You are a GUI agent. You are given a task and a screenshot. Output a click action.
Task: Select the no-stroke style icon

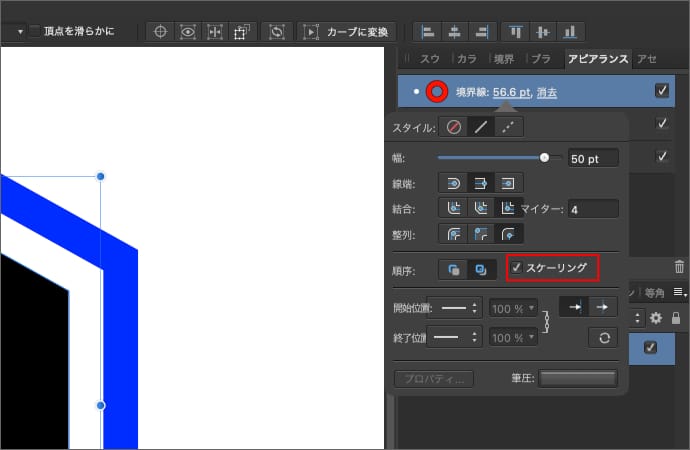tap(454, 127)
